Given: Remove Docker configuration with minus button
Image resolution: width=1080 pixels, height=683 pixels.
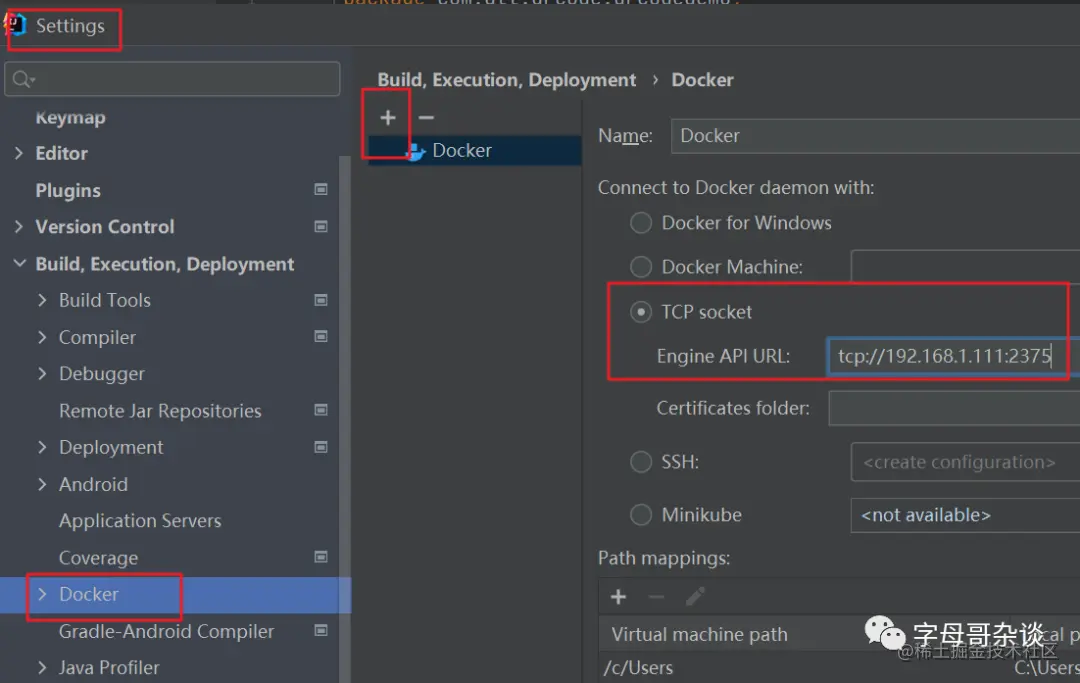Looking at the screenshot, I should pos(426,118).
